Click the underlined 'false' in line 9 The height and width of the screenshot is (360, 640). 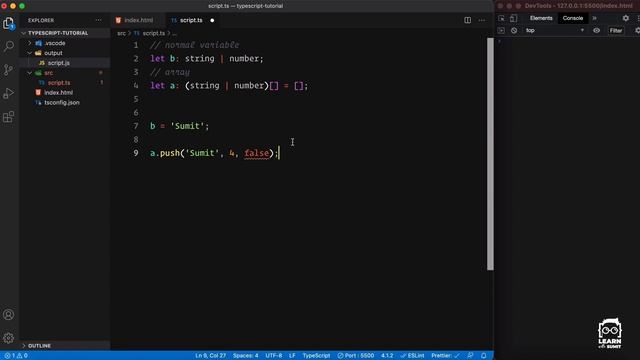[x=256, y=153]
